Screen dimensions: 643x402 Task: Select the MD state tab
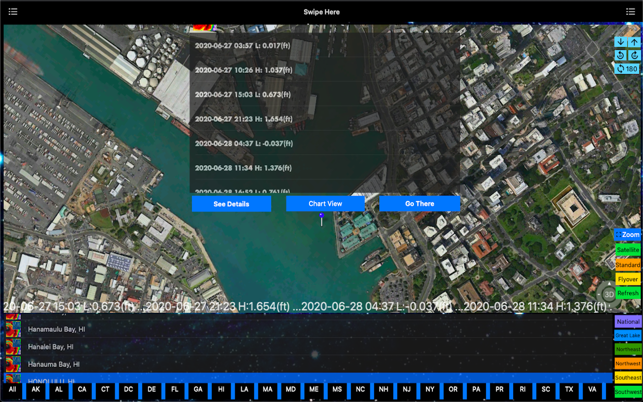pyautogui.click(x=290, y=390)
